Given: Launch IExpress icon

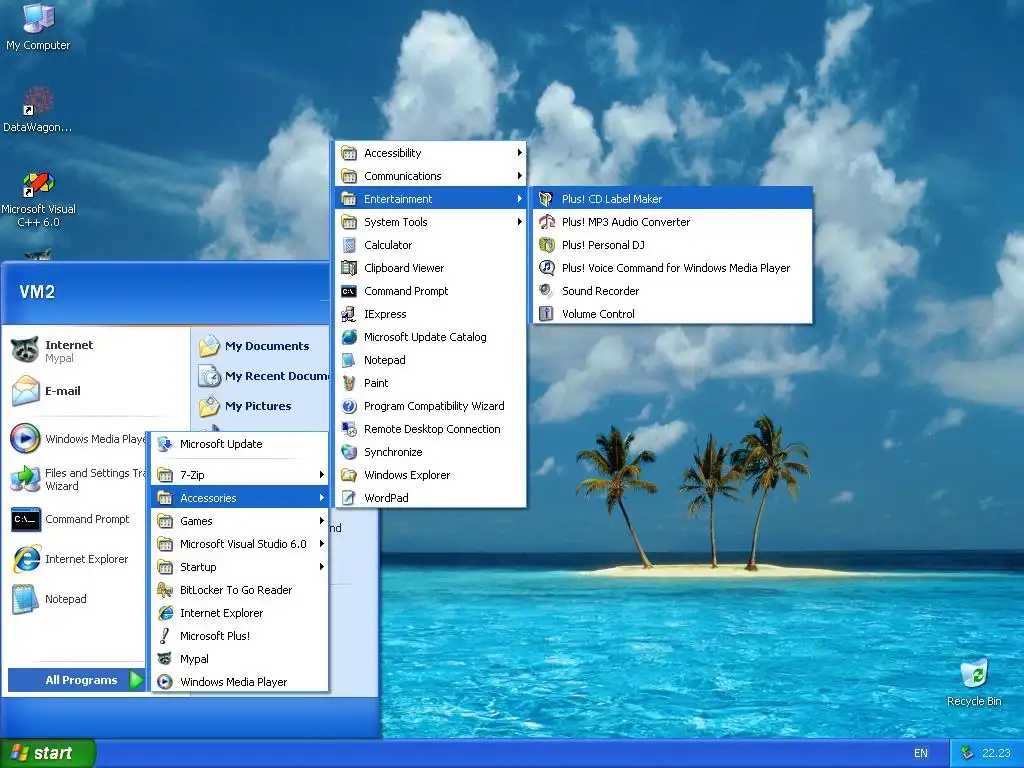Looking at the screenshot, I should (349, 314).
